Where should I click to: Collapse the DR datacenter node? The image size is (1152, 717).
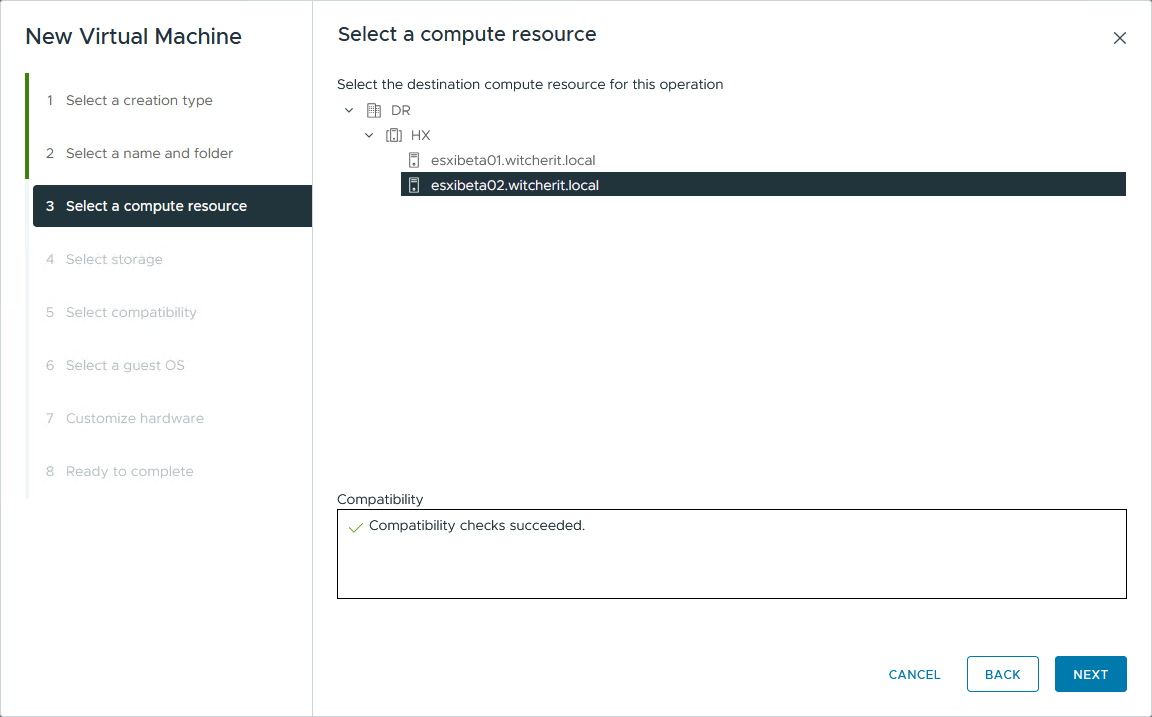[349, 110]
